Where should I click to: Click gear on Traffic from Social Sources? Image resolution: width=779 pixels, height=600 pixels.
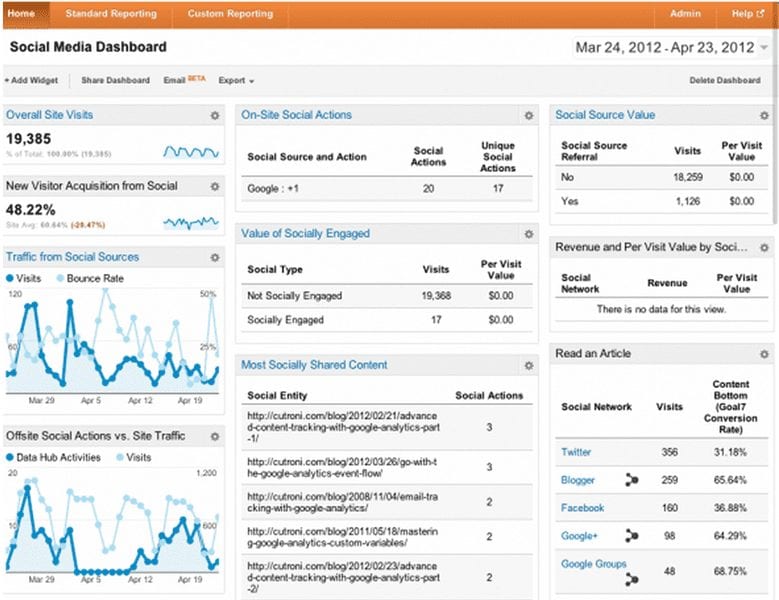(x=215, y=257)
